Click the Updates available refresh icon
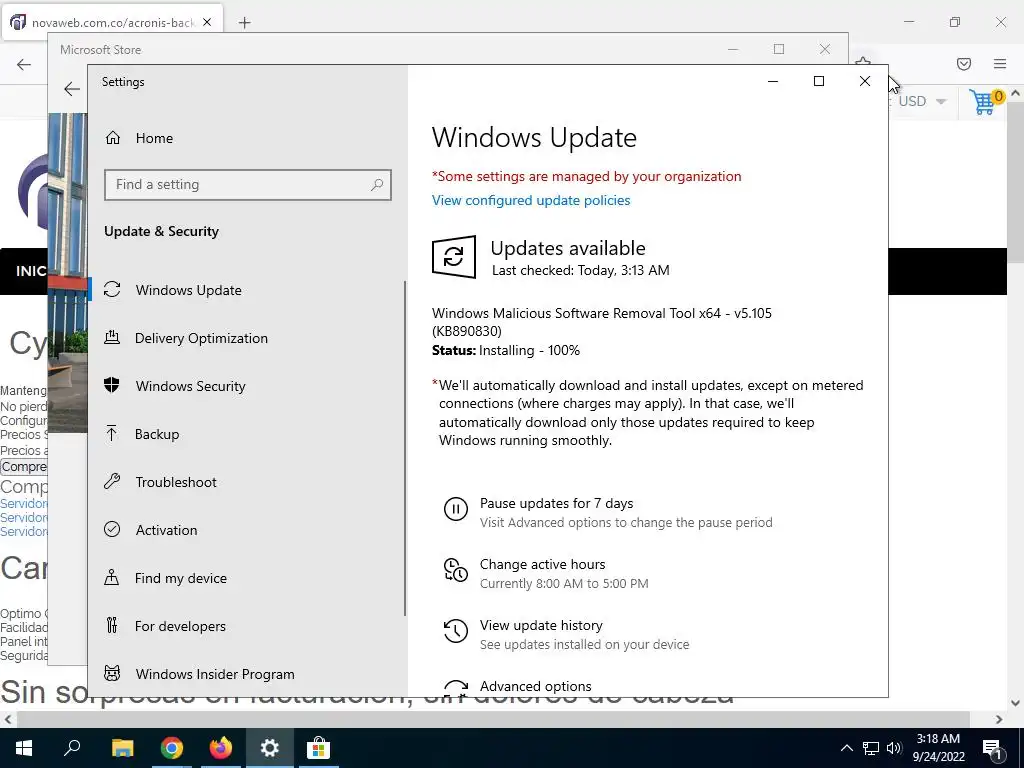1024x768 pixels. [454, 257]
